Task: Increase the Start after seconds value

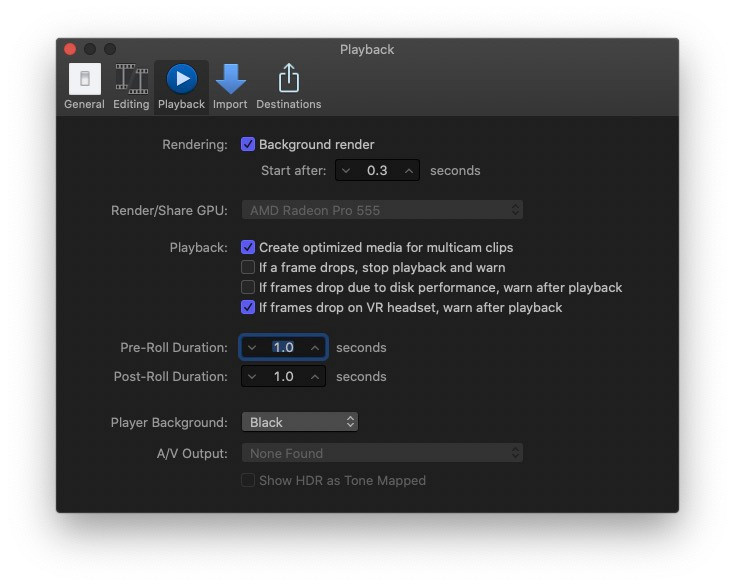Action: [x=409, y=171]
